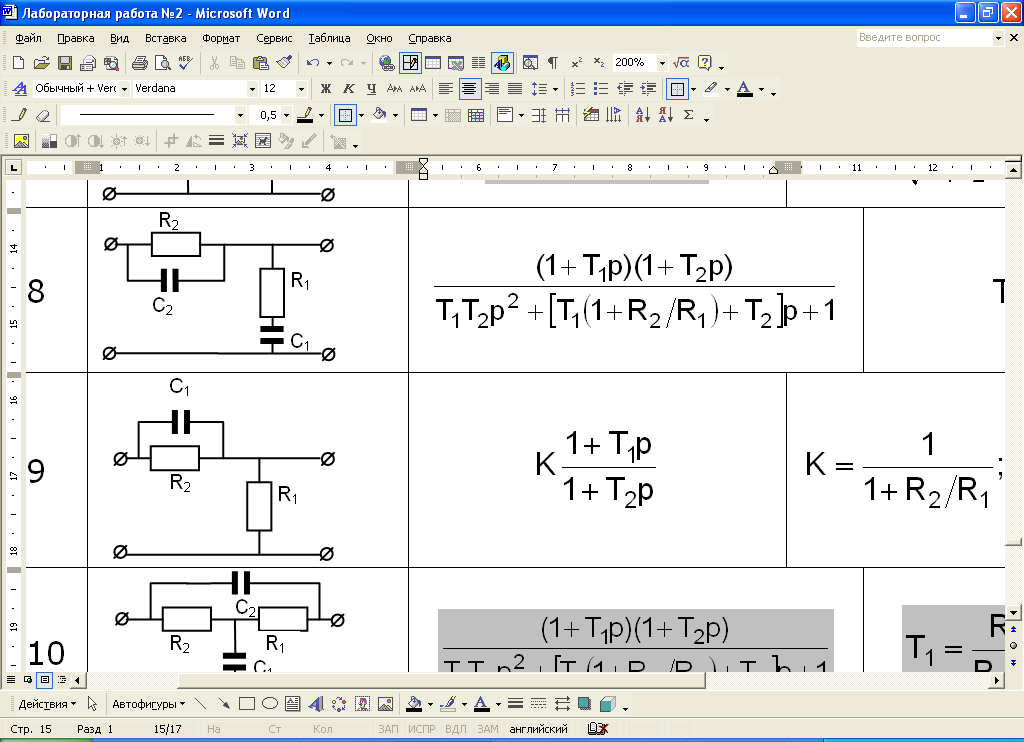
Task: Undo the last action
Action: click(313, 63)
